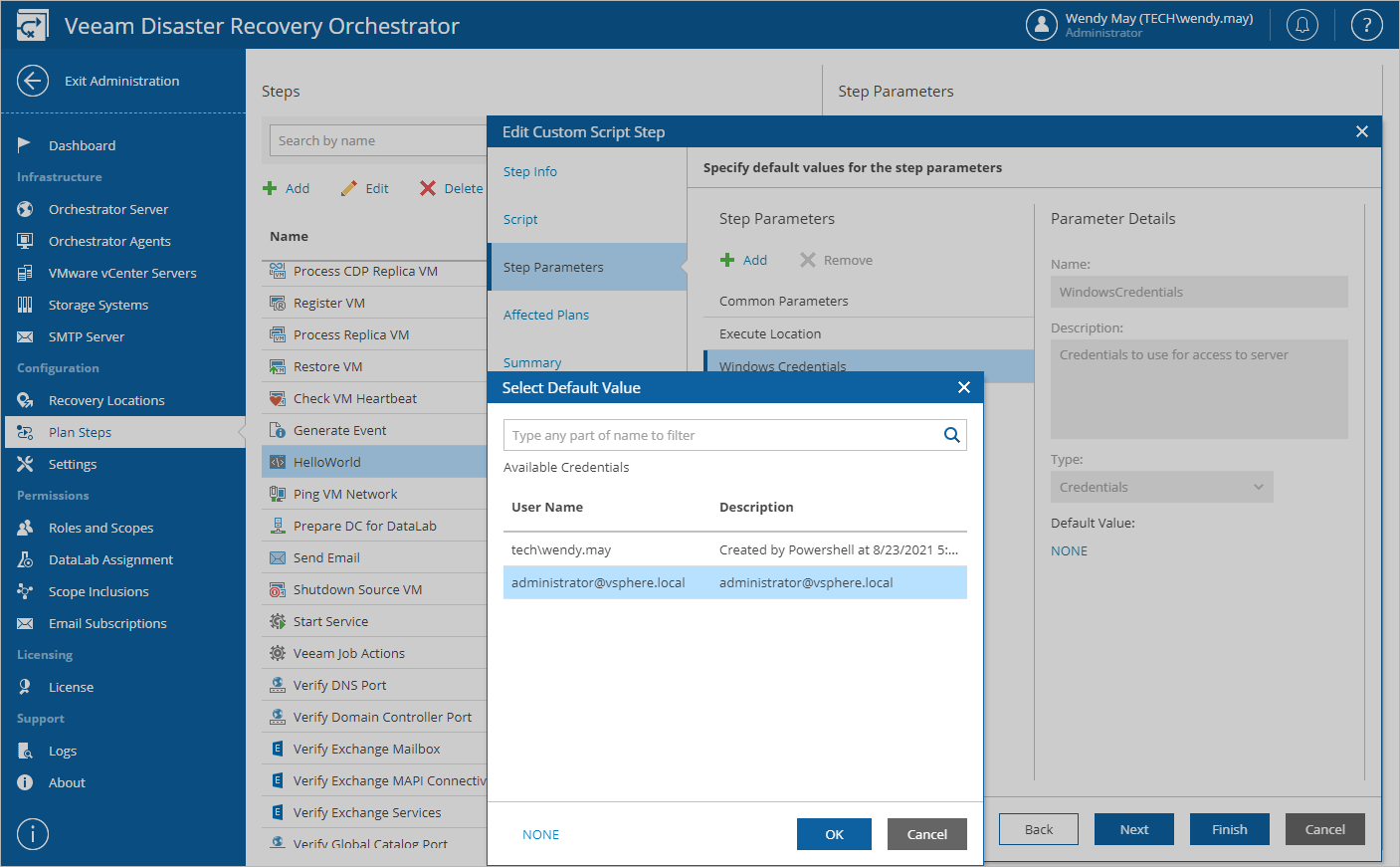Click the NONE link in credentials dialog
Viewport: 1400px width, 867px height.
tap(540, 834)
